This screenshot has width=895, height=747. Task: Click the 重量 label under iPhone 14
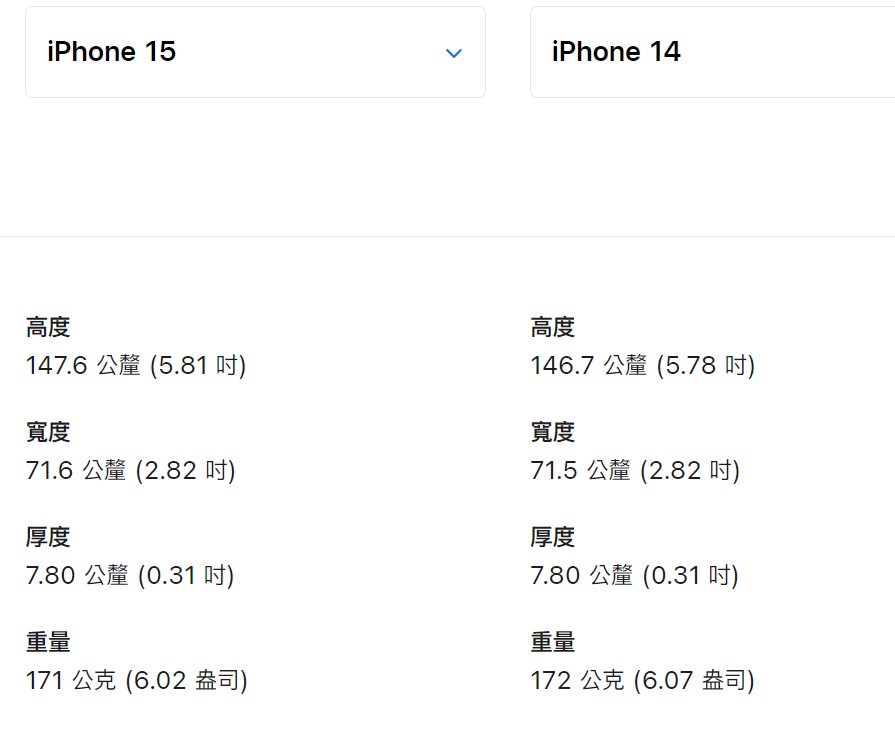click(553, 642)
